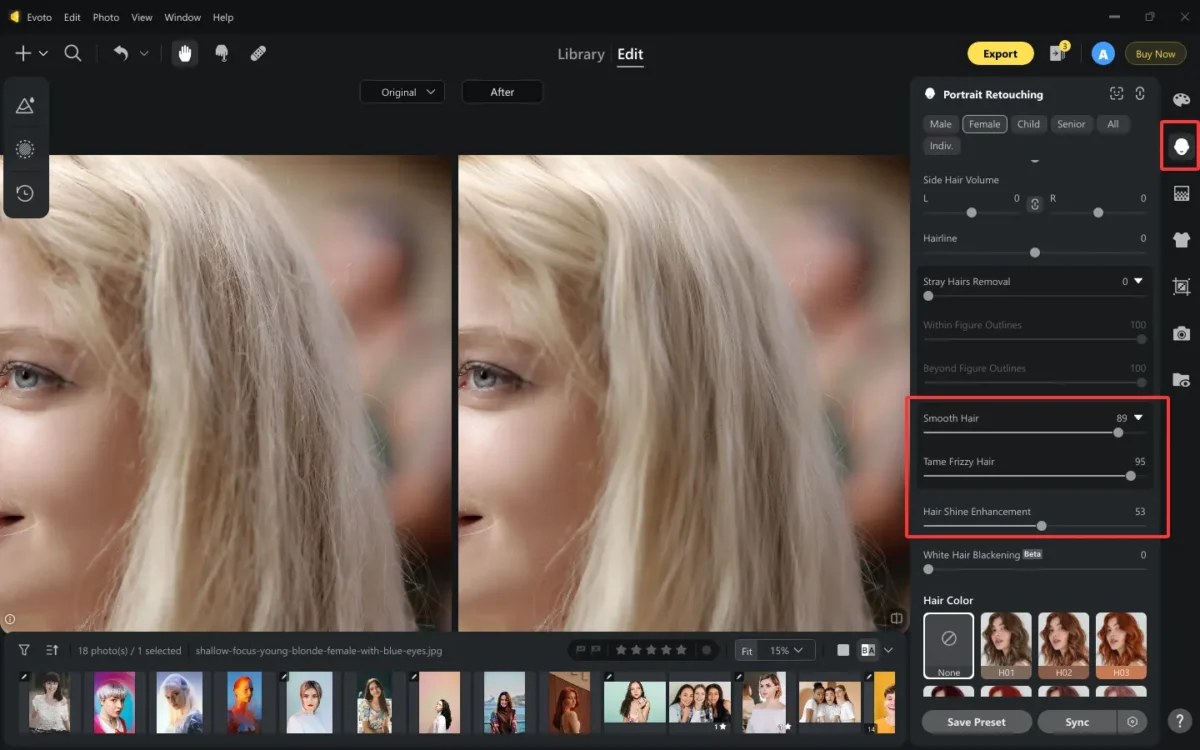Select the None hair color option
This screenshot has height=750, width=1200.
point(949,646)
